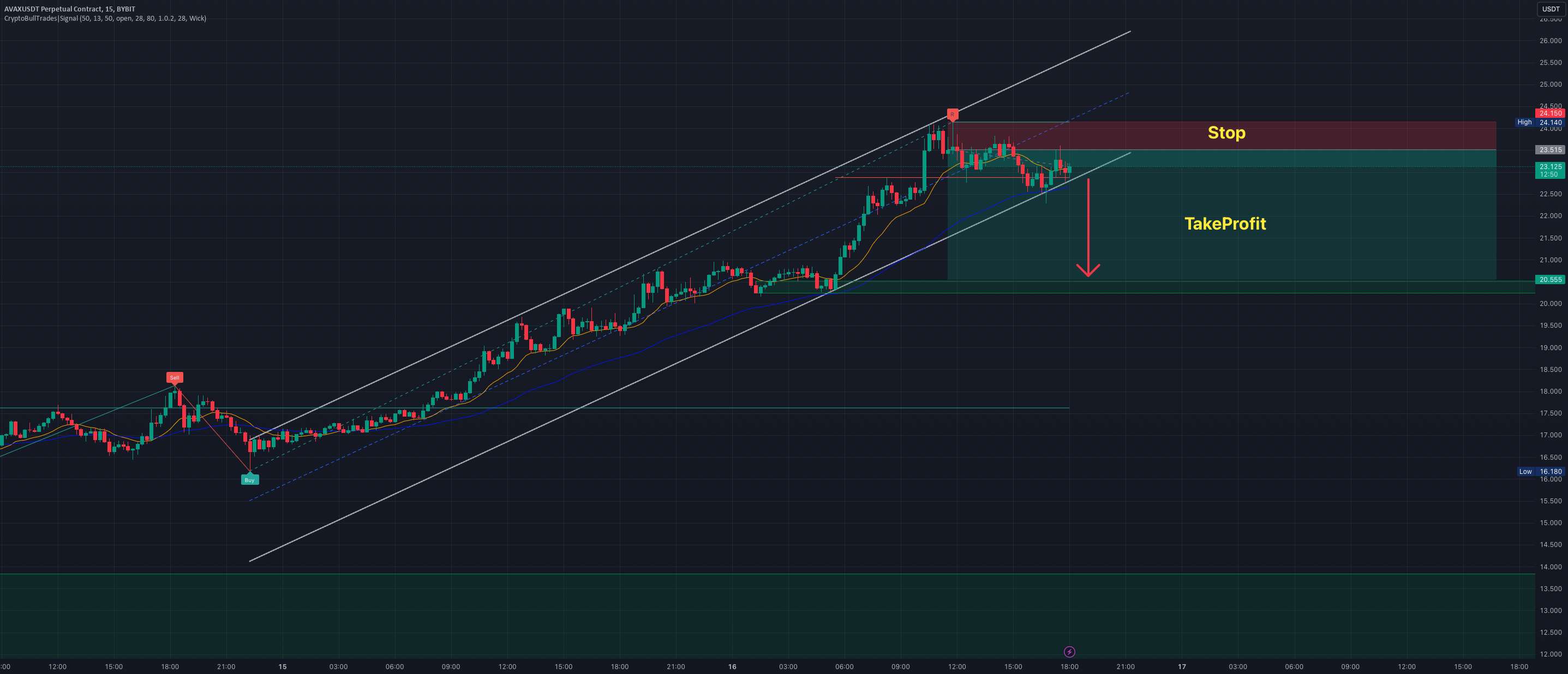Select the yellow Stop text label

[1226, 133]
